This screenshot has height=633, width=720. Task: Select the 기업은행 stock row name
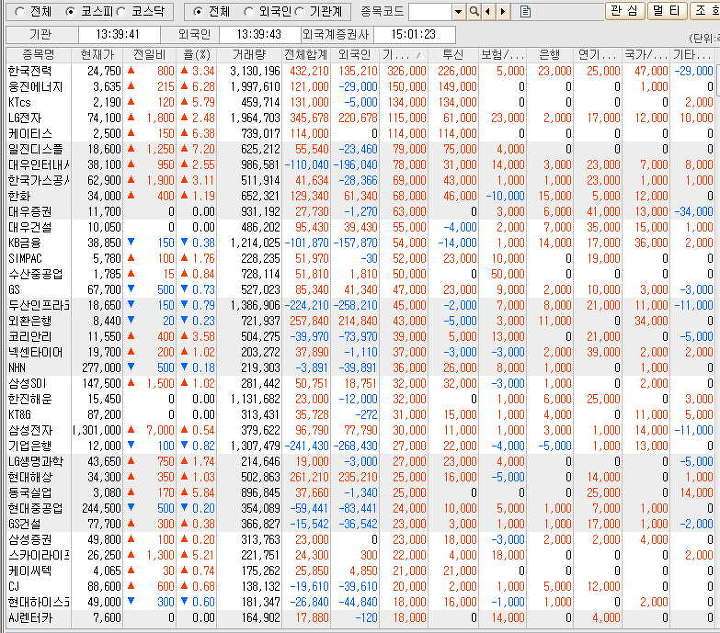[x=30, y=446]
